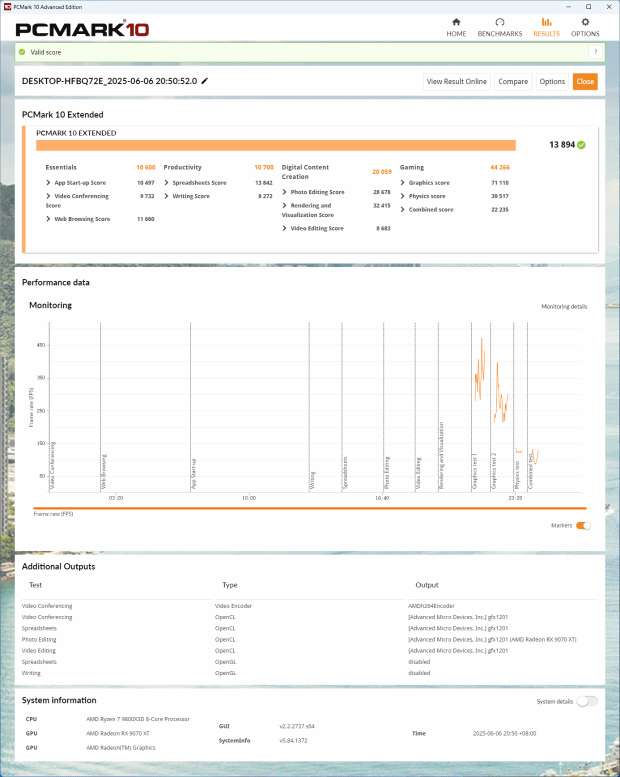Go to Benchmarks section
The height and width of the screenshot is (777, 620).
(x=500, y=28)
